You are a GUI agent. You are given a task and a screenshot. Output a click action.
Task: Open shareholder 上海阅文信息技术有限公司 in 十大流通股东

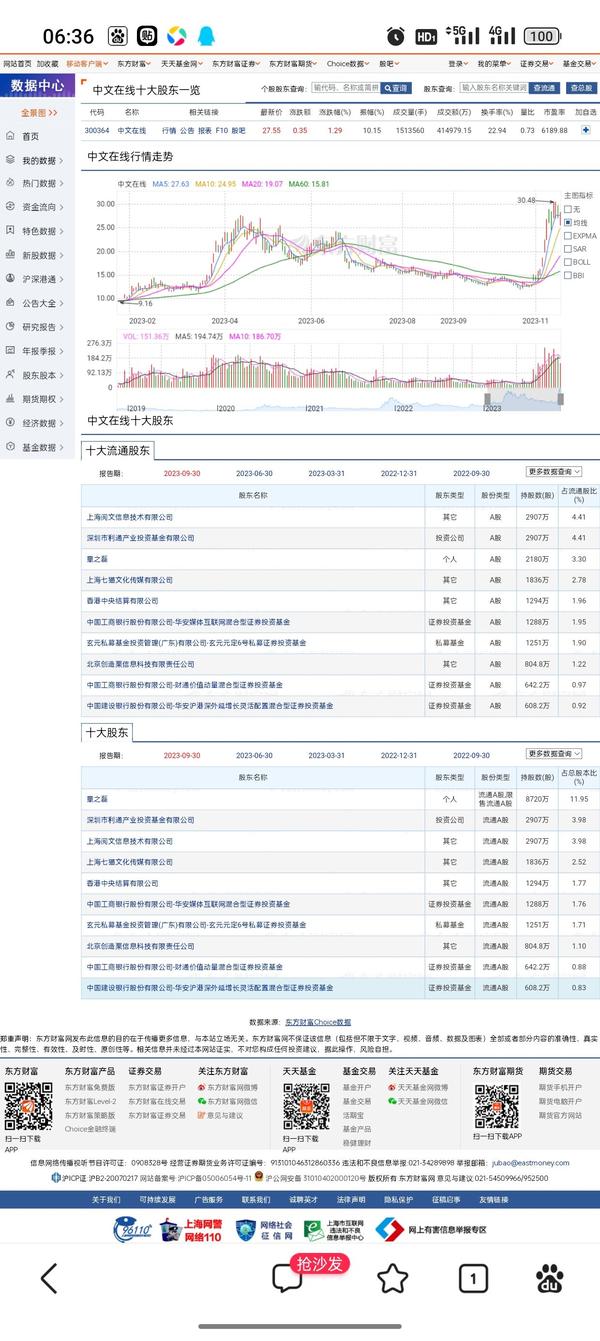(x=130, y=517)
